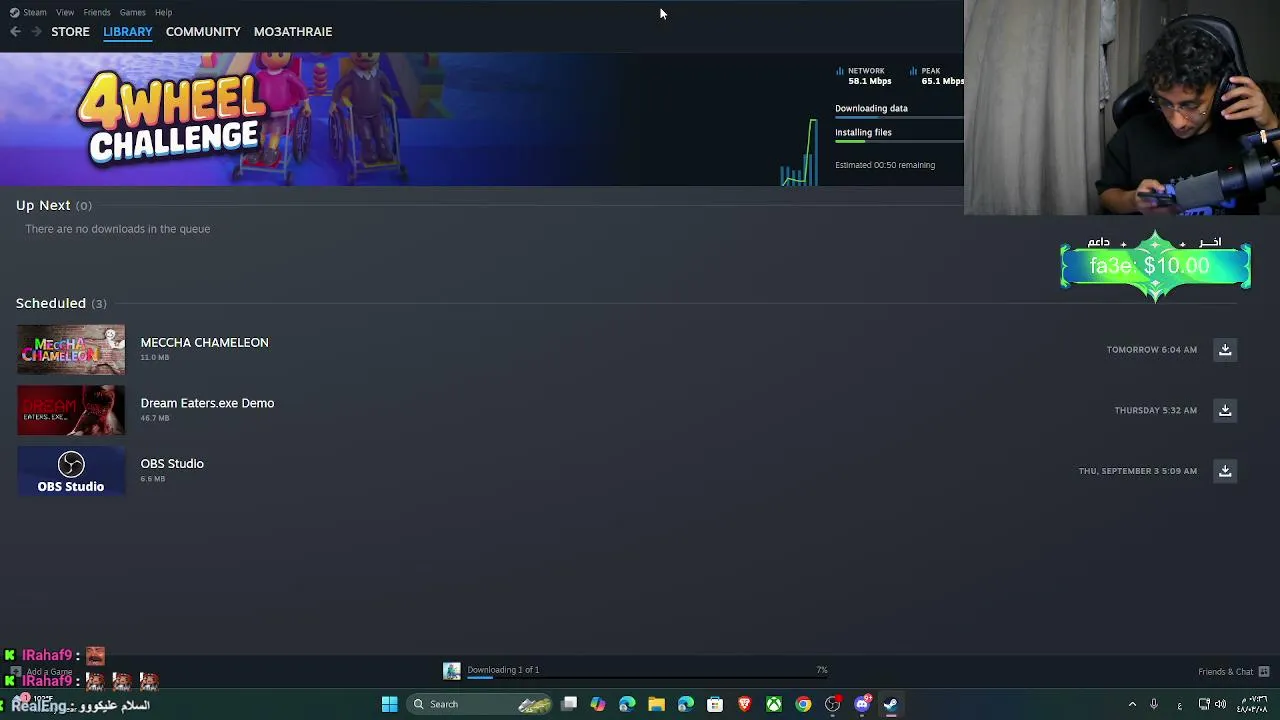Switch to the LIBRARY tab
The width and height of the screenshot is (1280, 720).
pyautogui.click(x=128, y=32)
